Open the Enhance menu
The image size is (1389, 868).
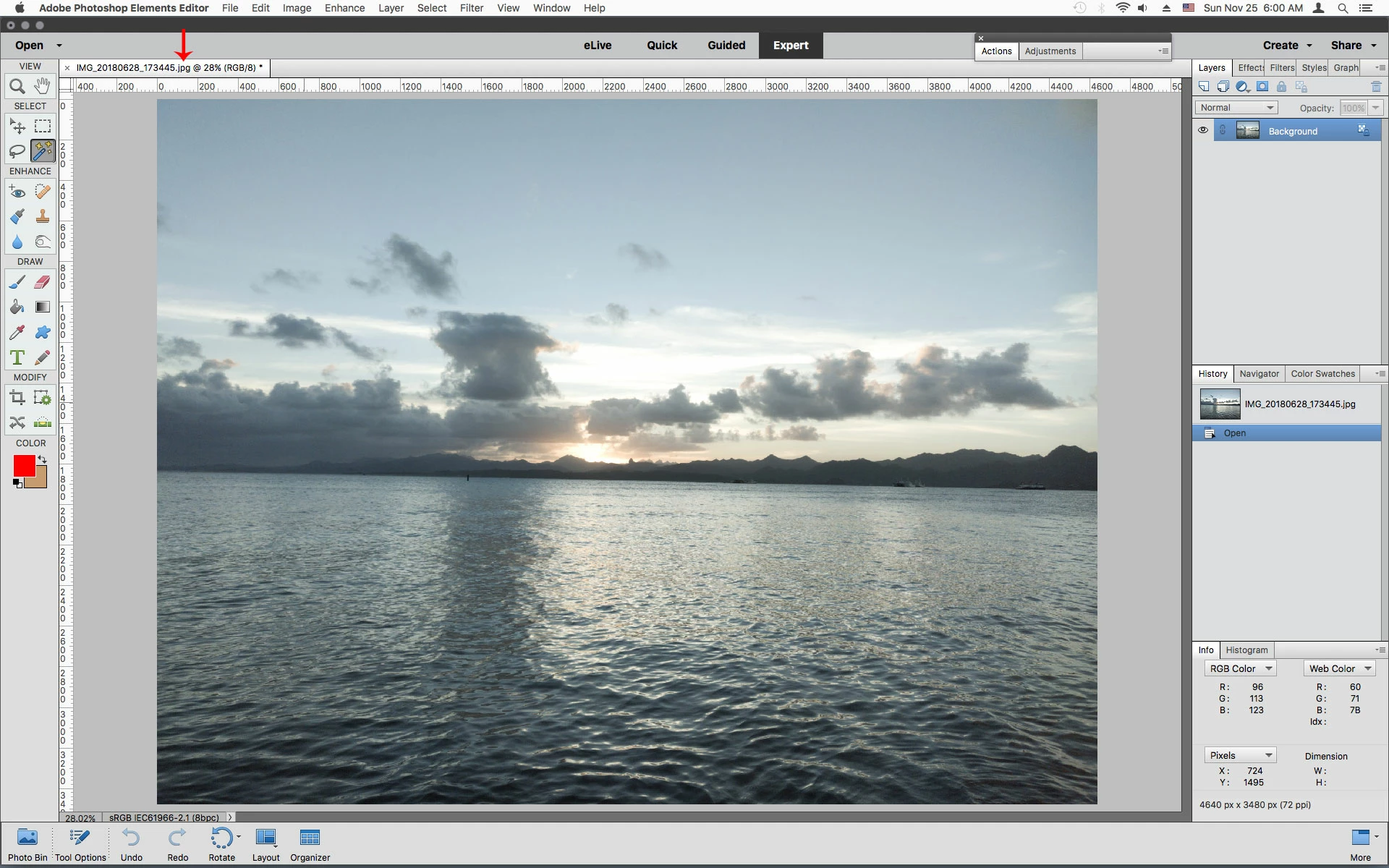point(344,8)
